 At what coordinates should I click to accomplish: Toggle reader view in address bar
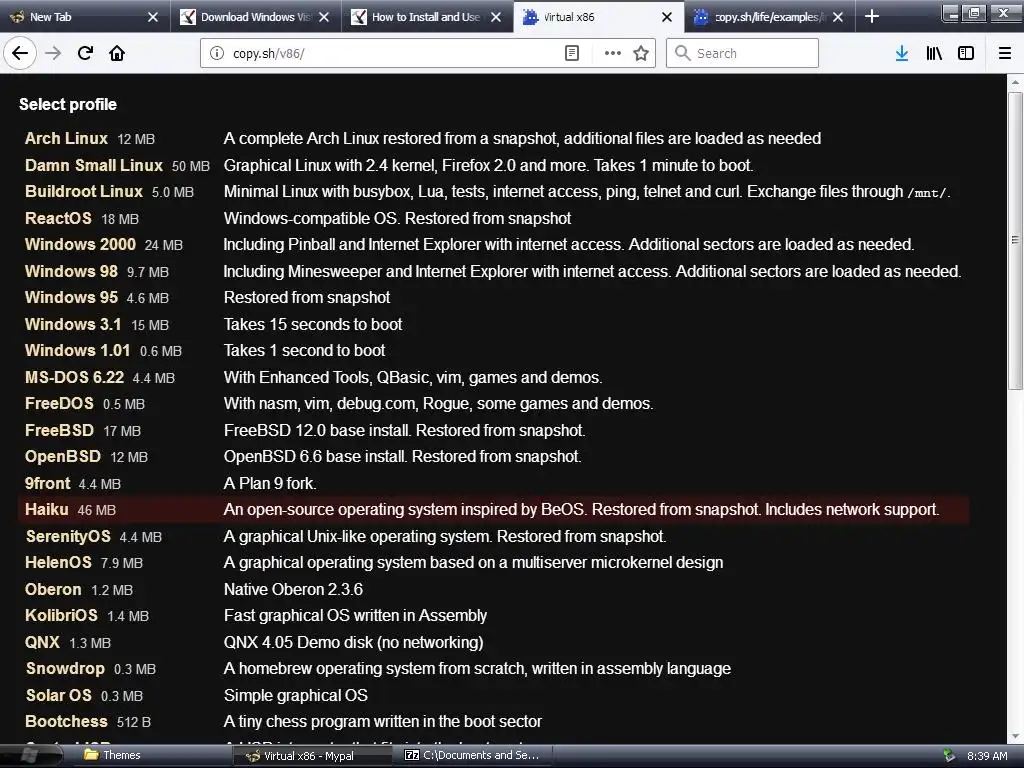click(571, 53)
